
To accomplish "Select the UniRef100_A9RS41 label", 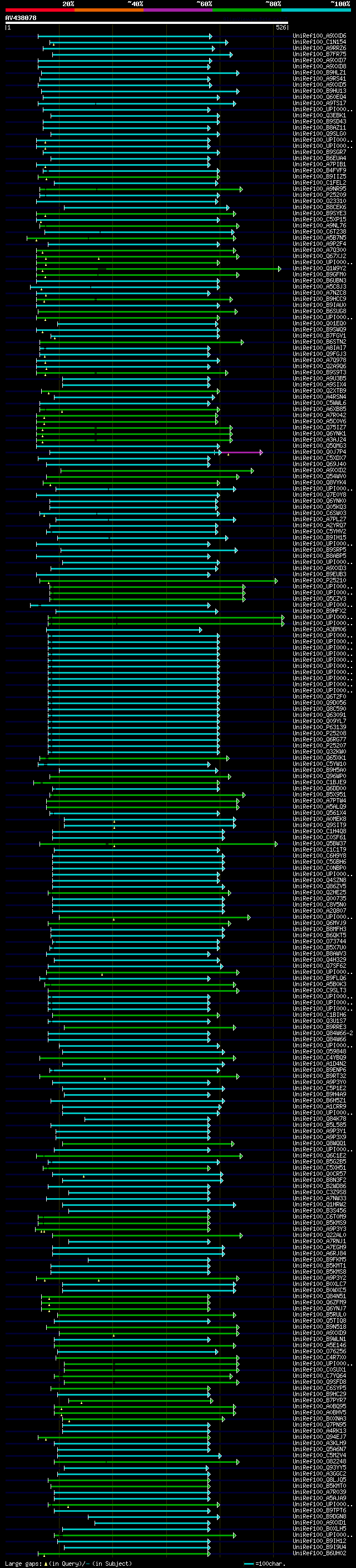I will (x=319, y=78).
